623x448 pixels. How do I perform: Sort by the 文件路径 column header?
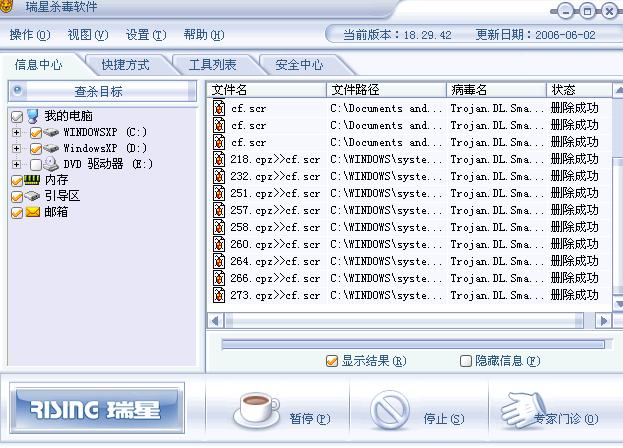(387, 90)
